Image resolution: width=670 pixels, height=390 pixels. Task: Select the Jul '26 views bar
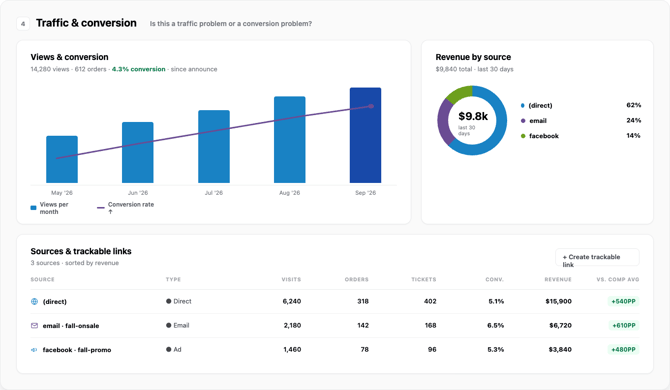214,147
